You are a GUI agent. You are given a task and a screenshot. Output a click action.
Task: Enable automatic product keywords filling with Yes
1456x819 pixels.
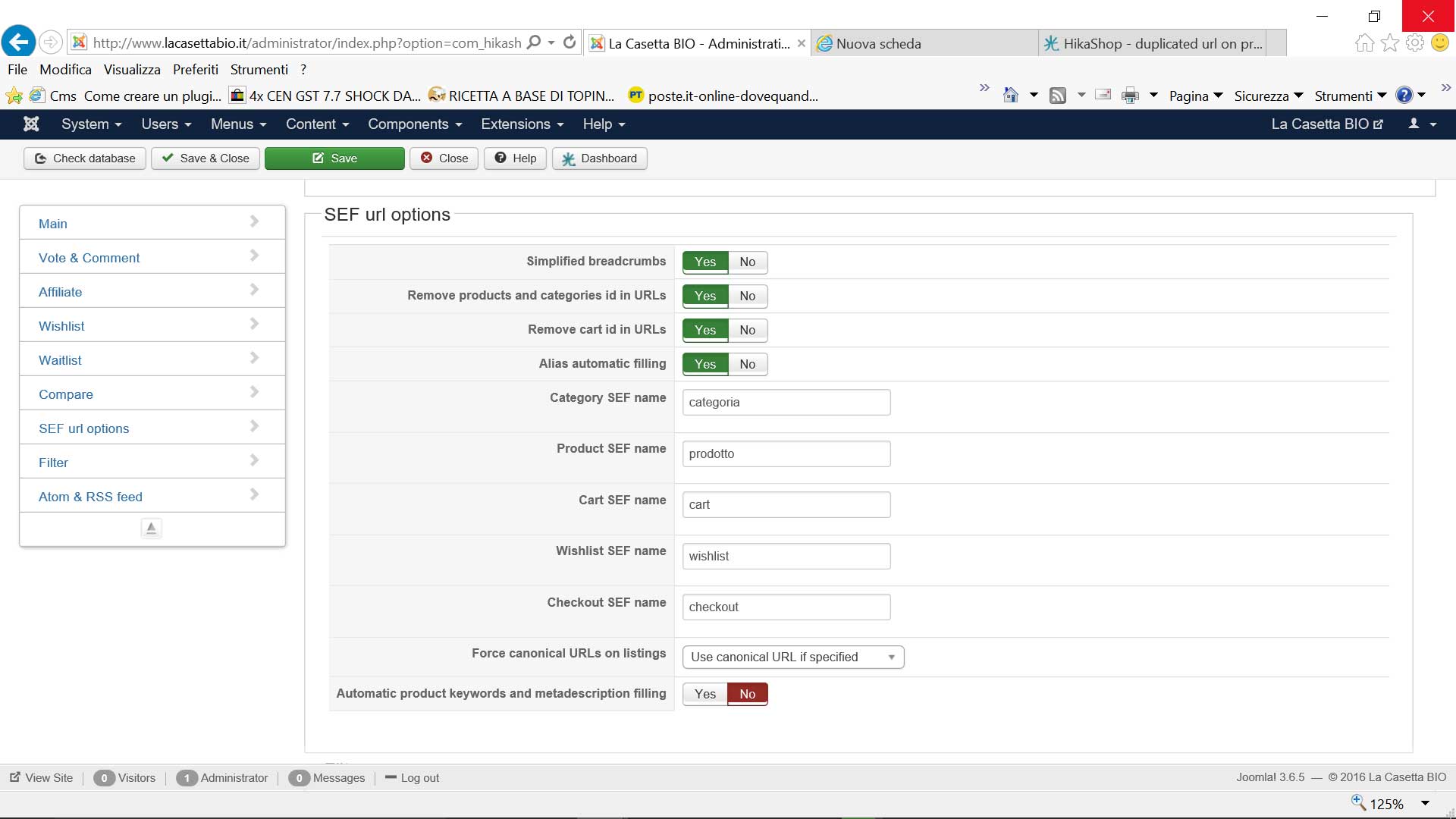point(704,694)
